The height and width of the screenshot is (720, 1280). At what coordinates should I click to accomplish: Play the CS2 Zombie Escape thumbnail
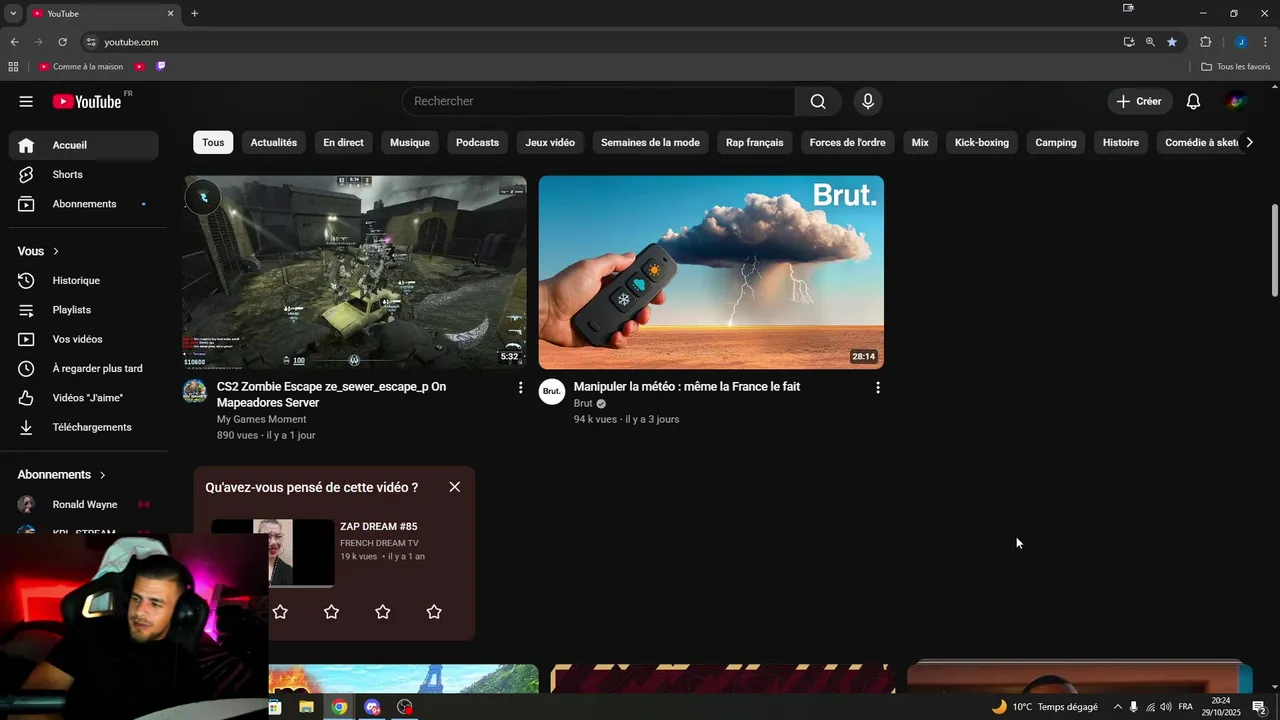coord(354,272)
